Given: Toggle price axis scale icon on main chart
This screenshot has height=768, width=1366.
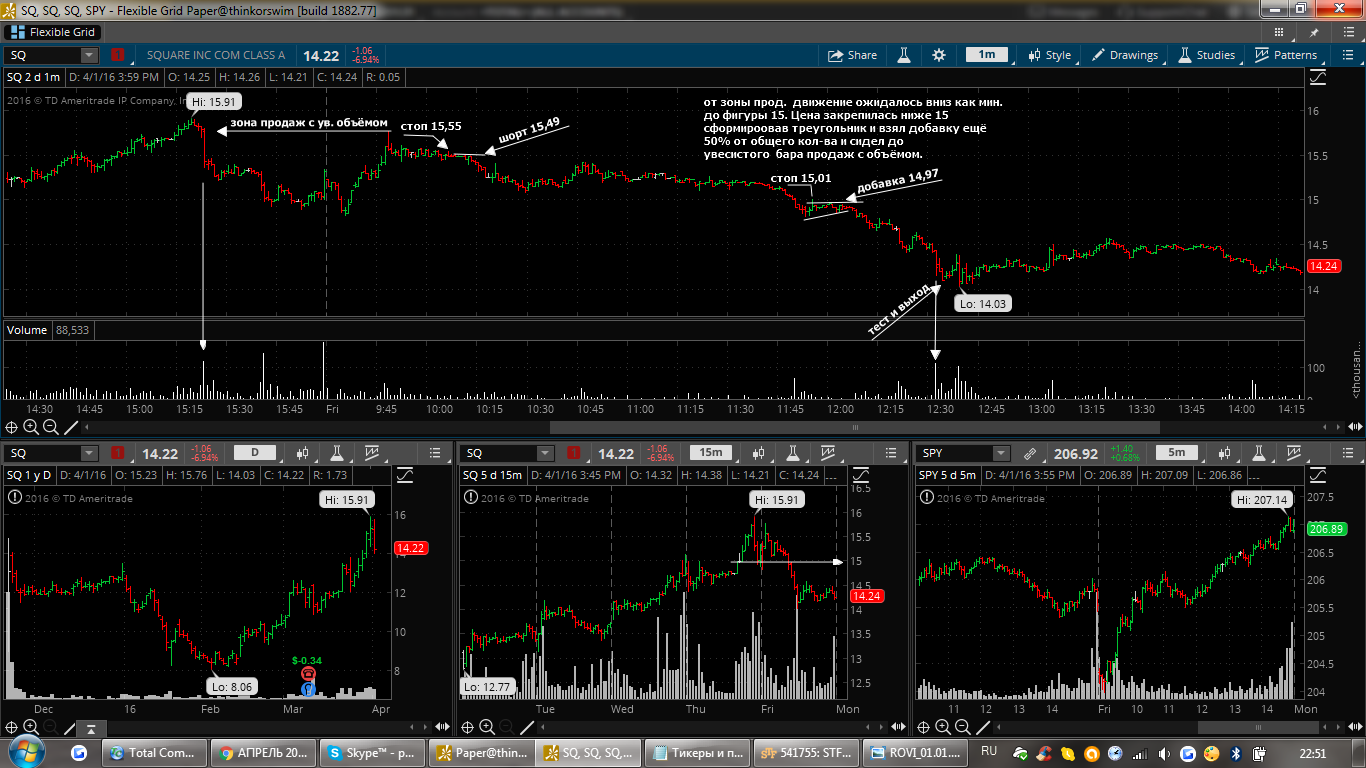Looking at the screenshot, I should pyautogui.click(x=1317, y=77).
